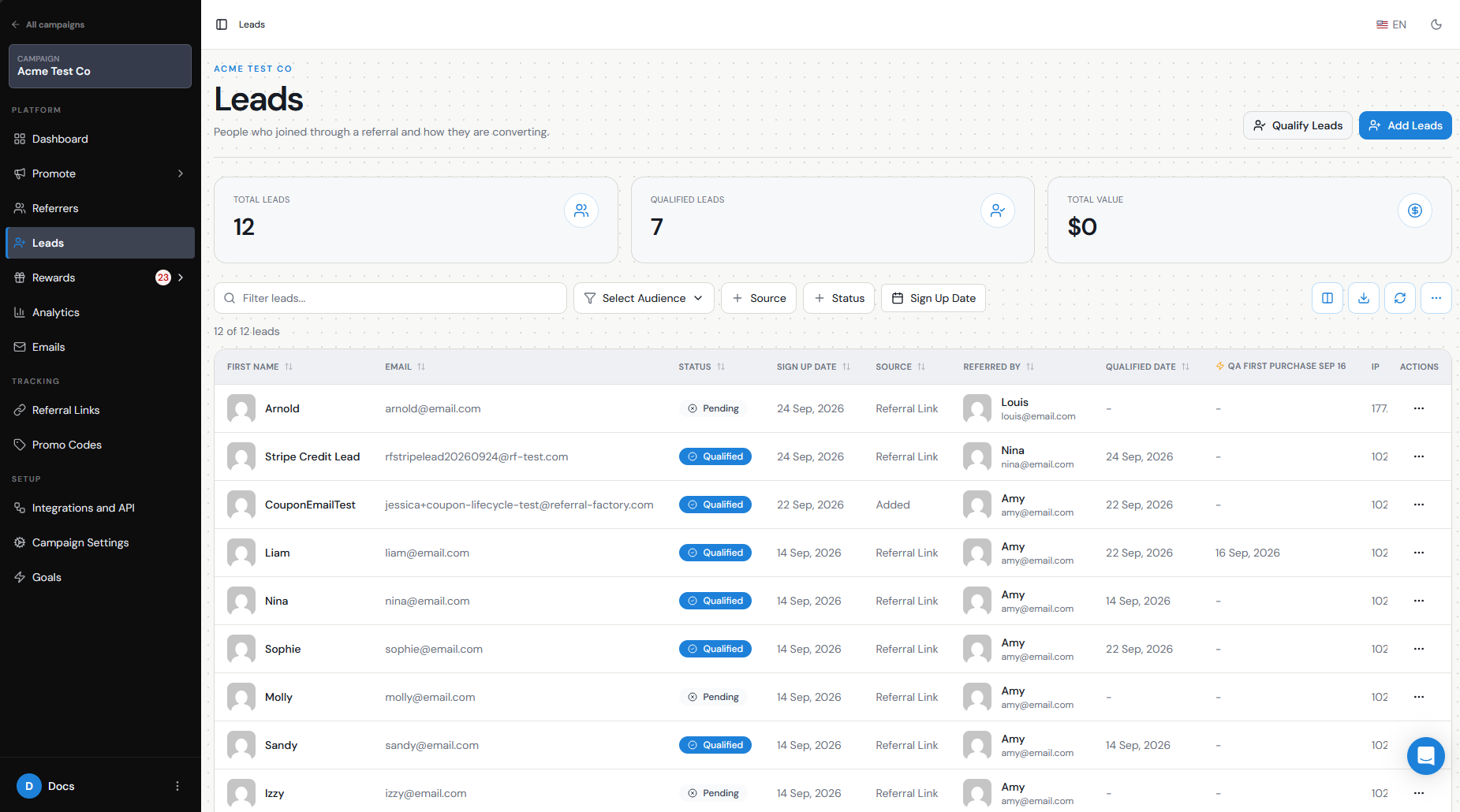Switch to dark mode moon icon
Screen dimensions: 1460x812
coord(1436,24)
